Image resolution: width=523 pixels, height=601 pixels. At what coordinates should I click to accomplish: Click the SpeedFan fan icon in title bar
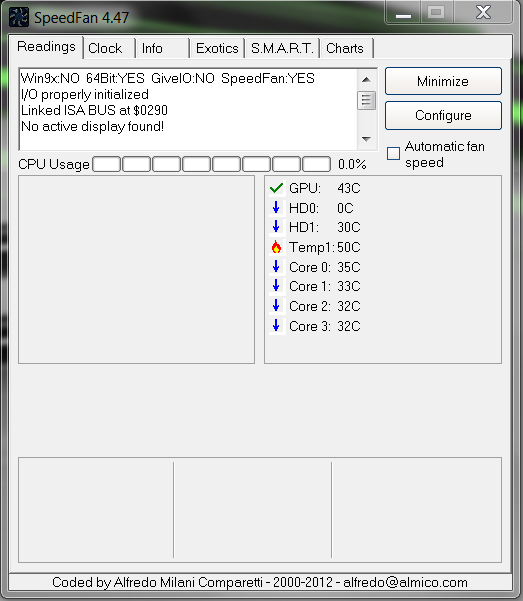pos(18,17)
